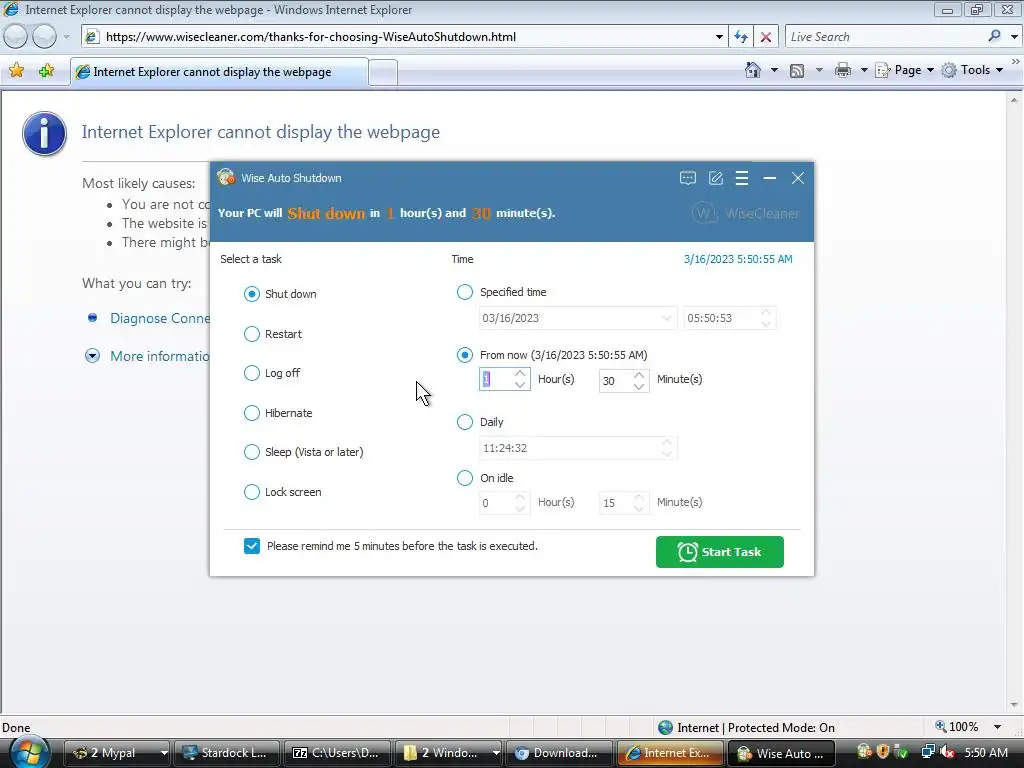Switch to Windows Explorer taskbar group

click(x=449, y=753)
